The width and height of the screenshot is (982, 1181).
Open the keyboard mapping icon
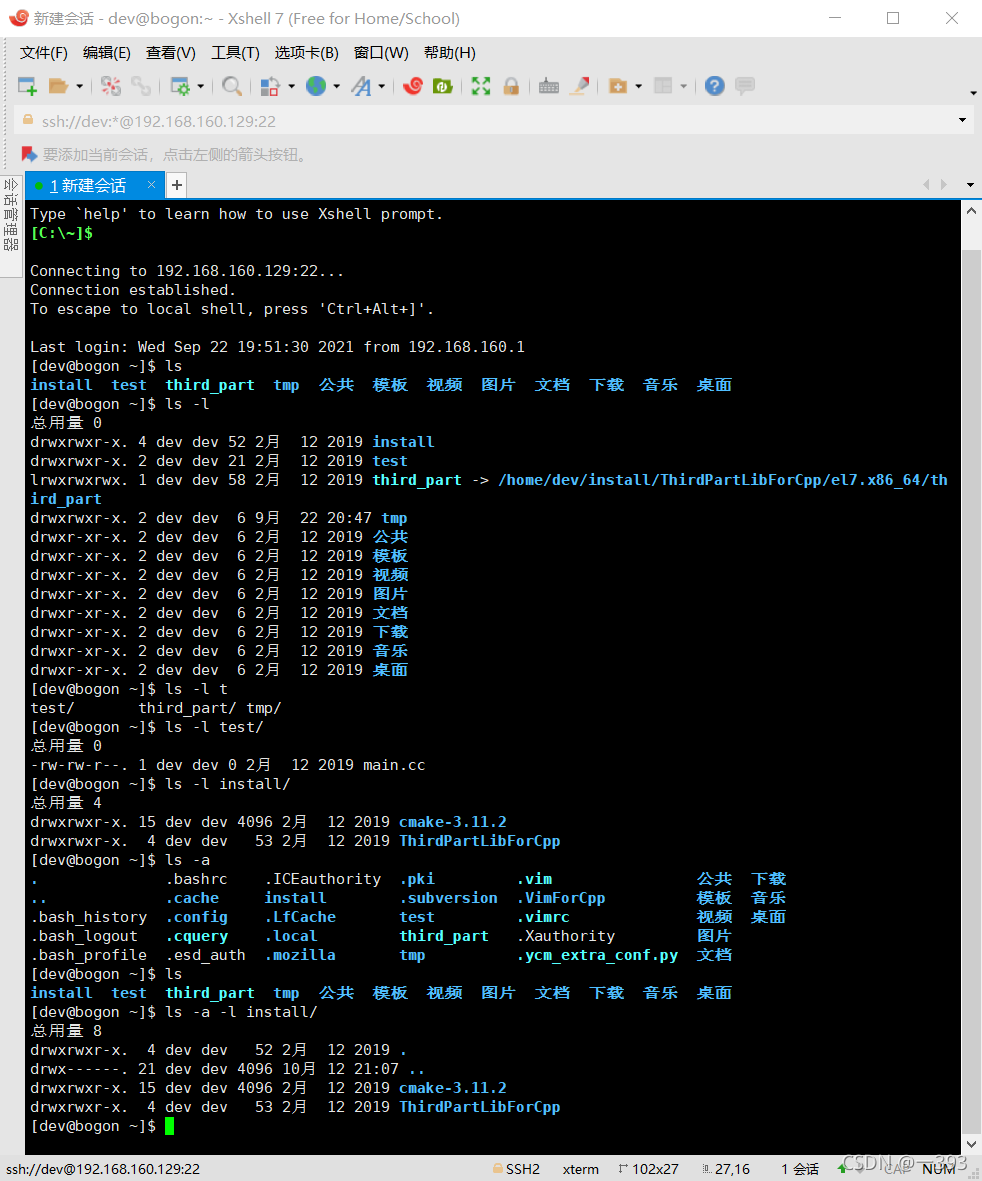pos(549,86)
